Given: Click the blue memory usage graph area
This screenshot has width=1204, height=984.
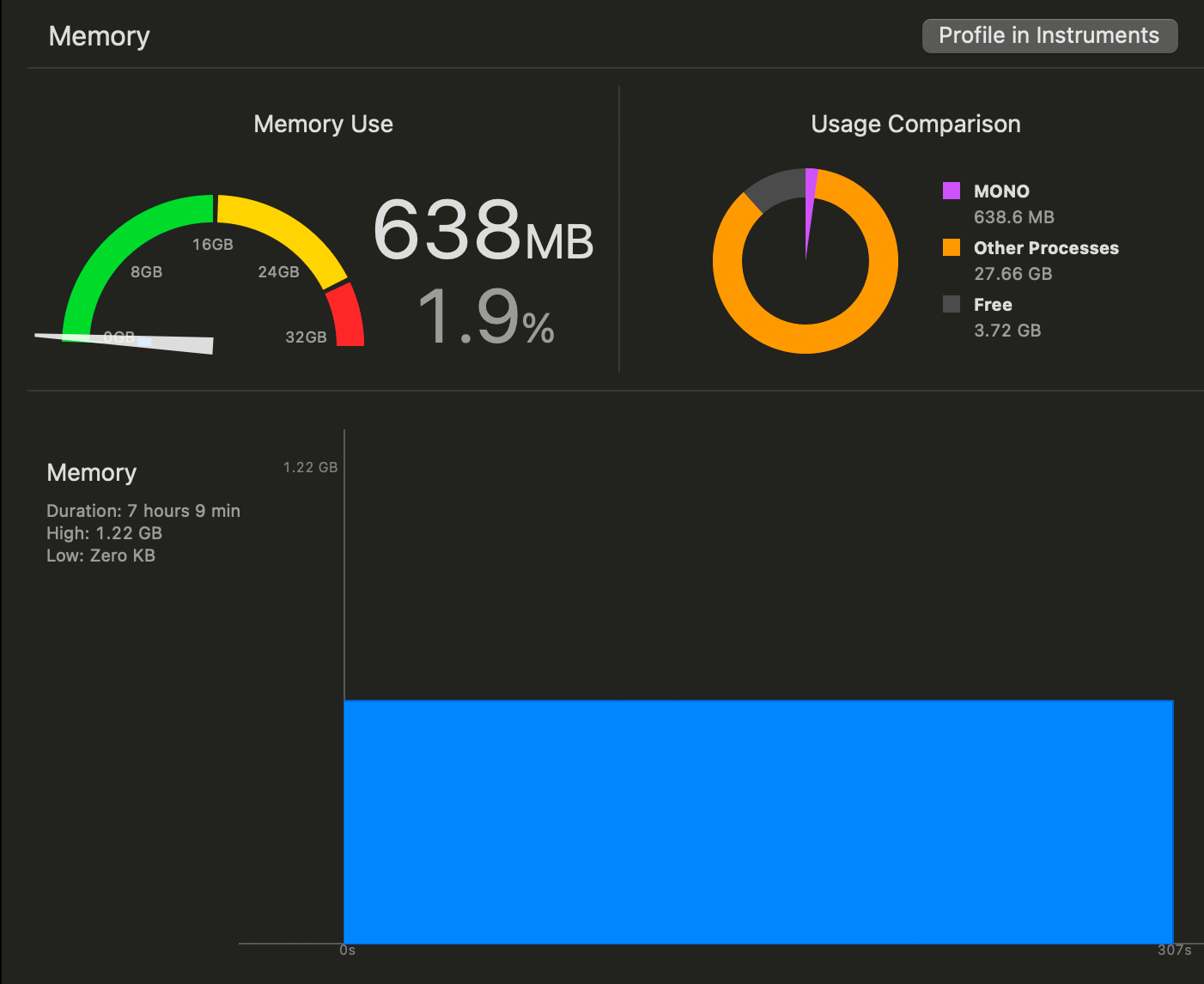Looking at the screenshot, I should 757,821.
